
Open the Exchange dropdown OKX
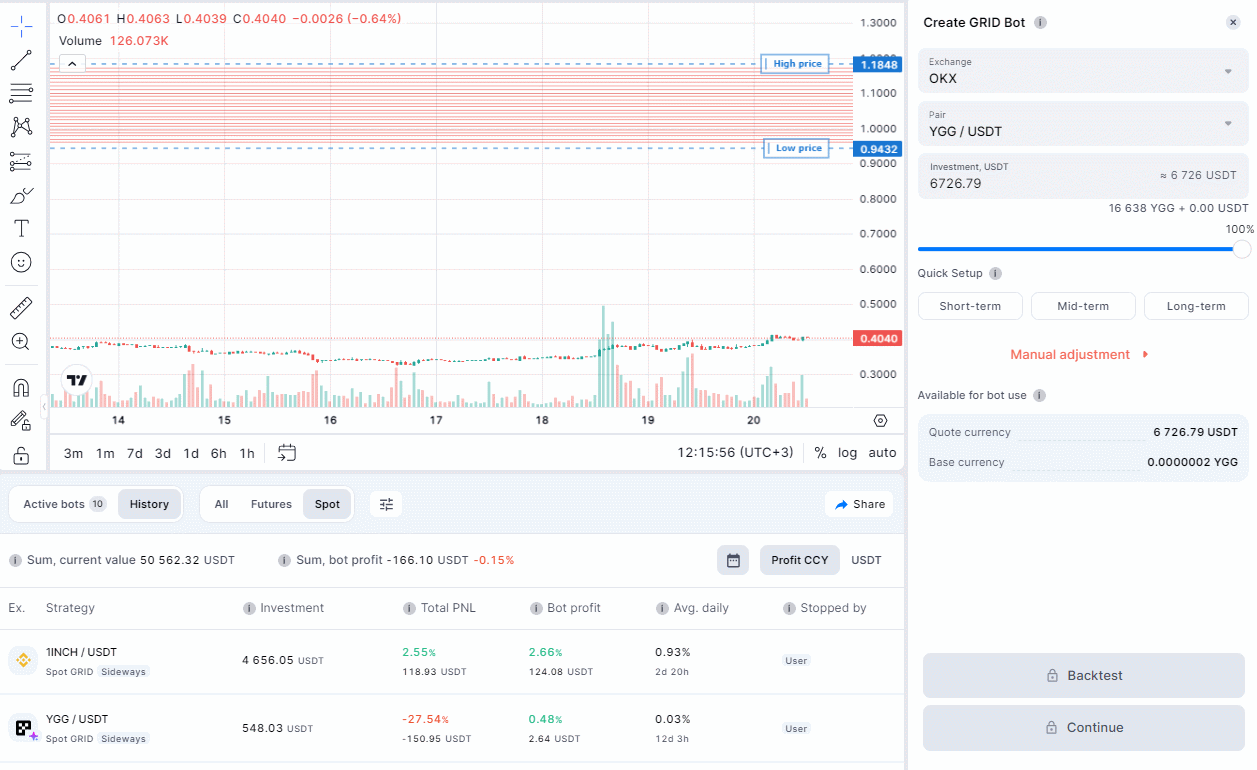1083,70
